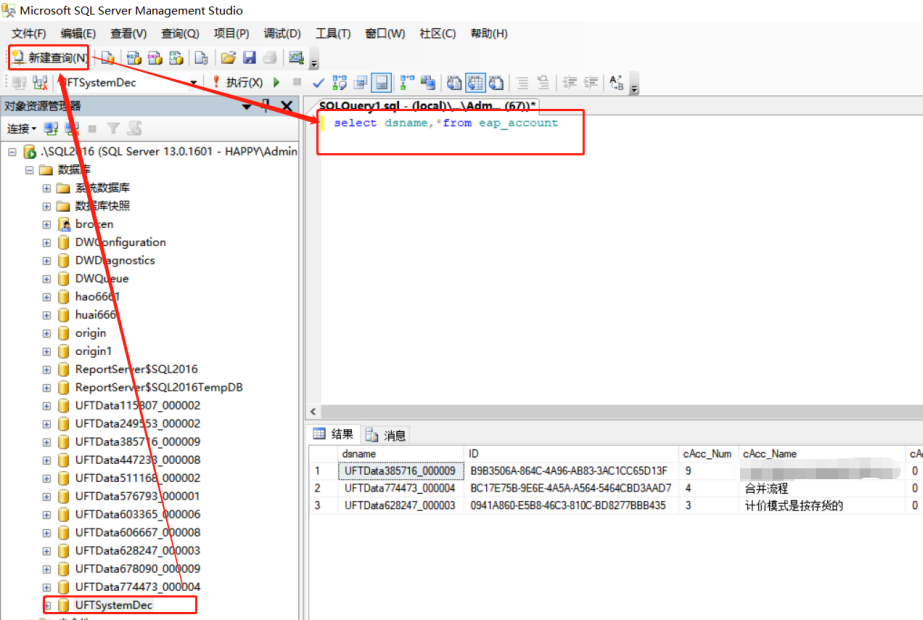Click the Results to Grid icon
This screenshot has height=620, width=923.
click(x=475, y=83)
